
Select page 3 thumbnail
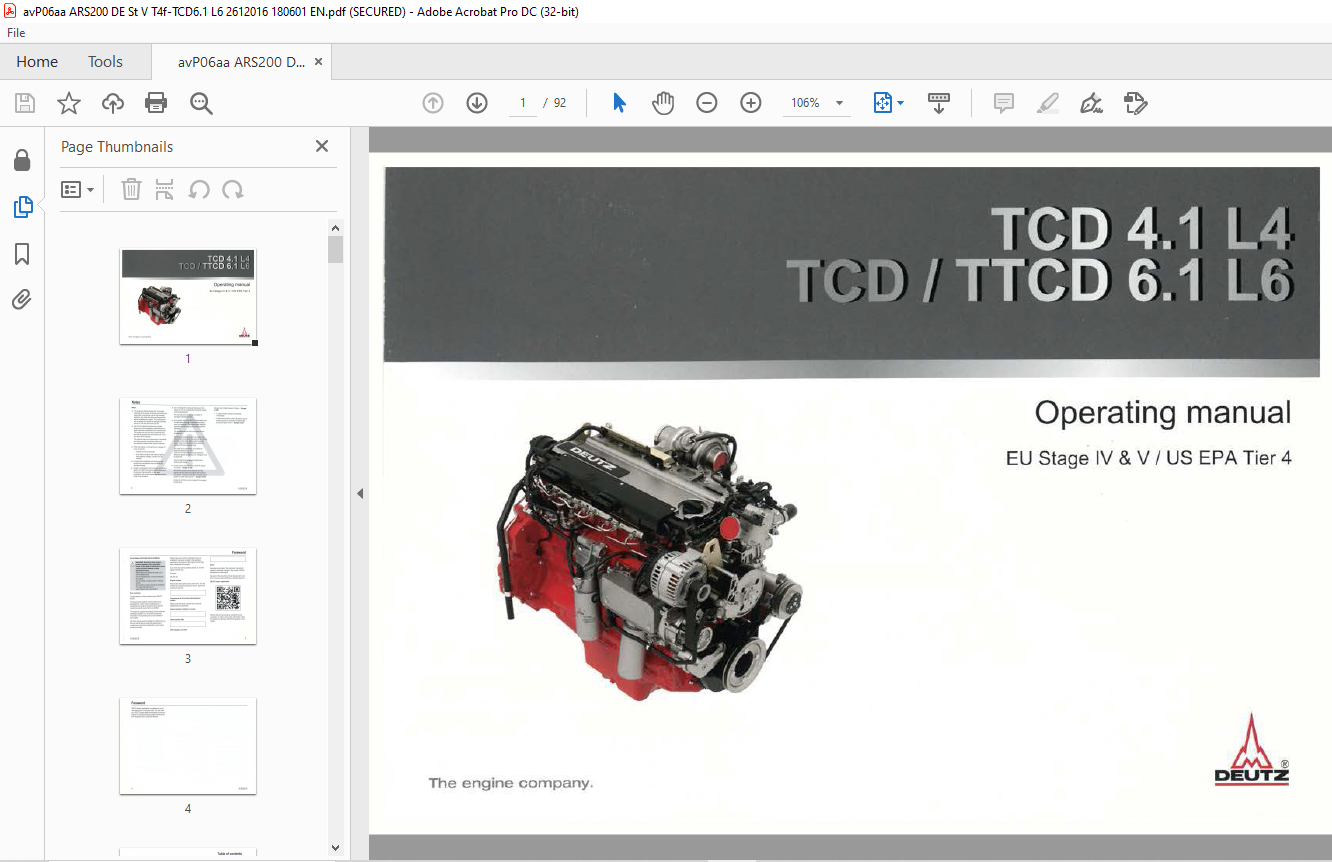(x=188, y=596)
